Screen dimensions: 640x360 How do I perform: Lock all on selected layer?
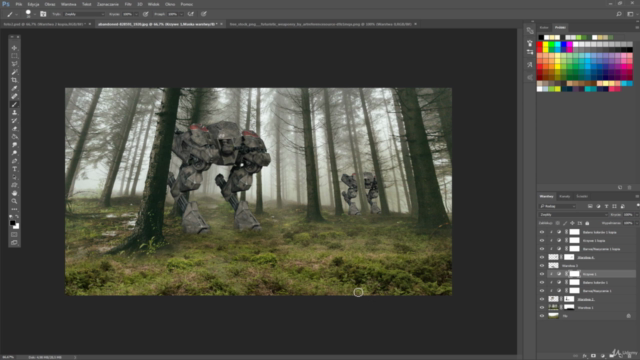pyautogui.click(x=587, y=223)
